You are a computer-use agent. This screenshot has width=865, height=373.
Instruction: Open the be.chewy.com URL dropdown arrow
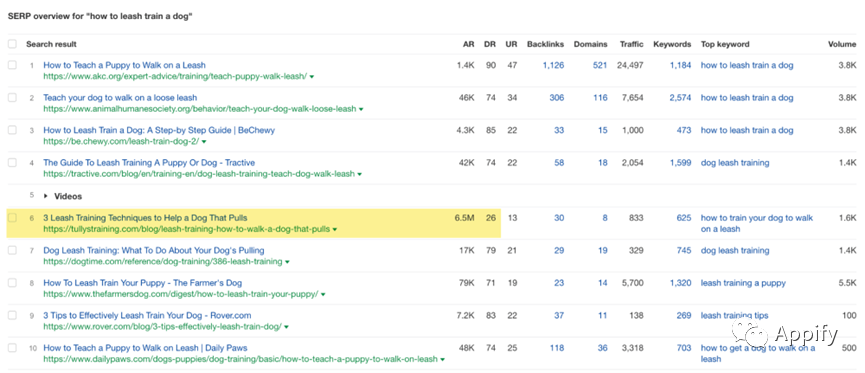[204, 142]
